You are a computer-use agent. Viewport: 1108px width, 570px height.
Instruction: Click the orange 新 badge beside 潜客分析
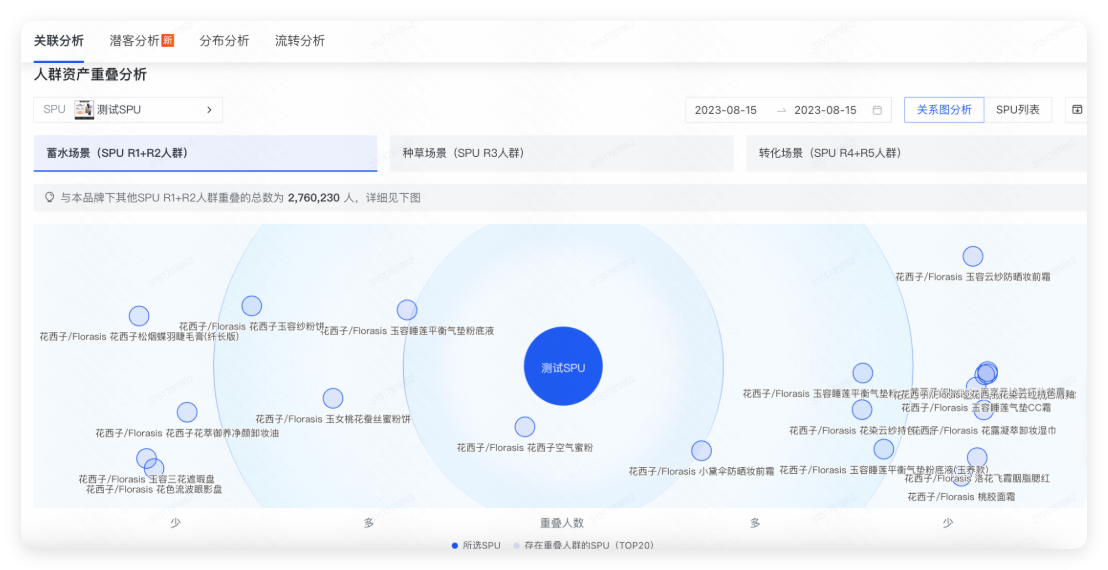click(167, 40)
